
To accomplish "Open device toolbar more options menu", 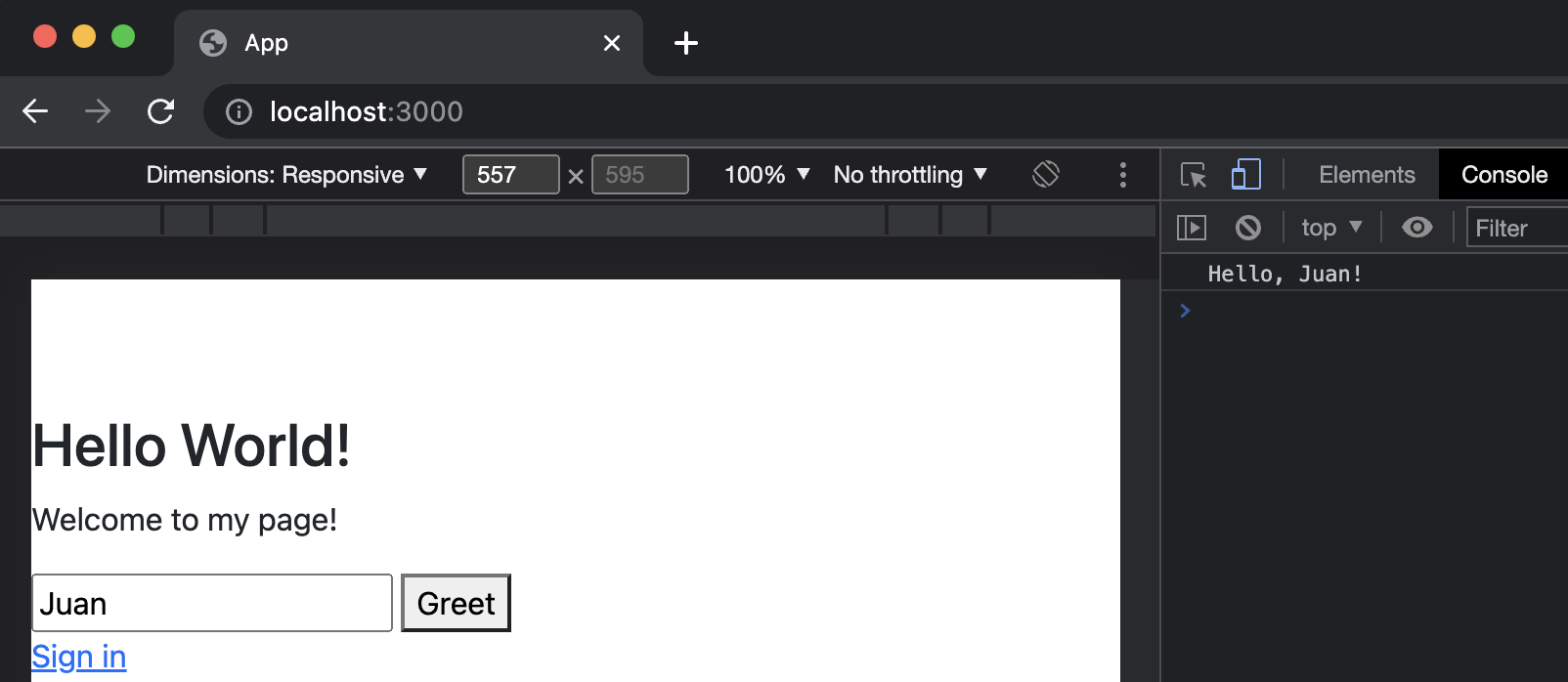I will point(1122,175).
